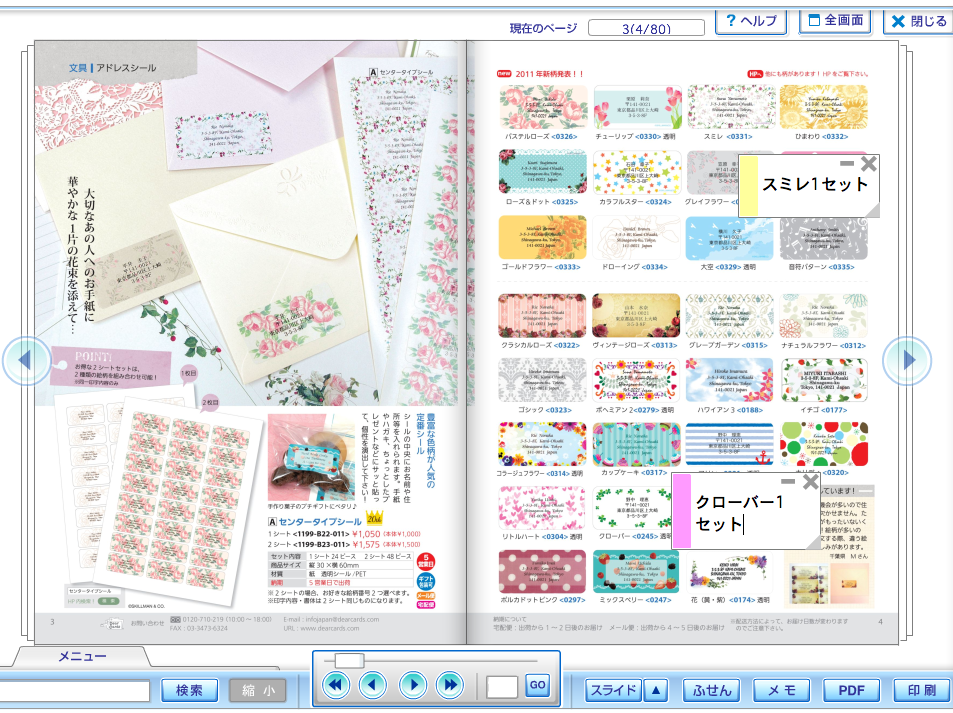The height and width of the screenshot is (713, 953).
Task: Click the GO button
Action: click(x=537, y=685)
